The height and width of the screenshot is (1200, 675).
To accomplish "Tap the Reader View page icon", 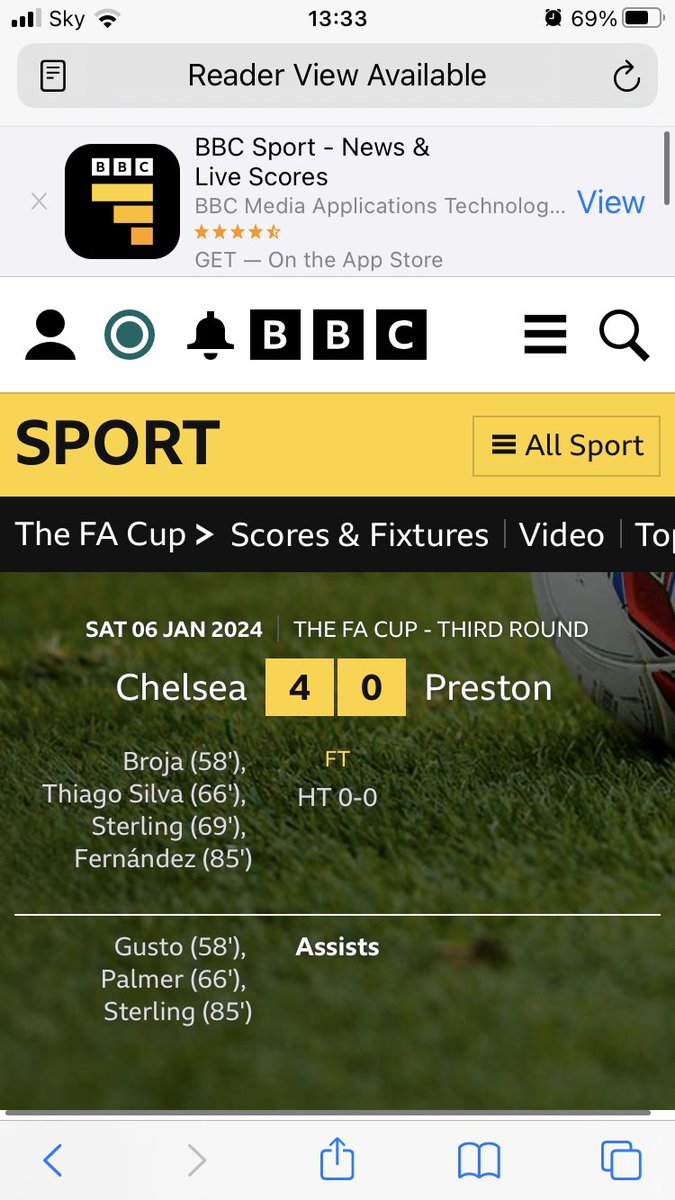I will tap(53, 76).
